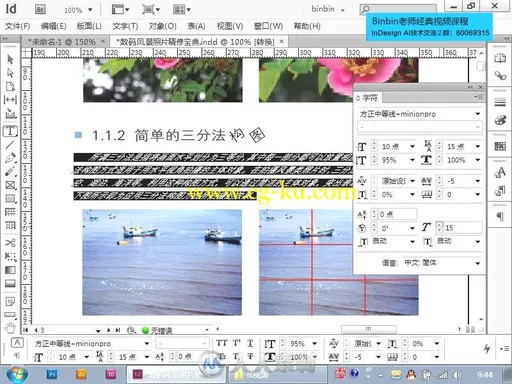Toggle Strikethrough in control bar
Viewport: 512px width, 384px height.
pos(250,357)
